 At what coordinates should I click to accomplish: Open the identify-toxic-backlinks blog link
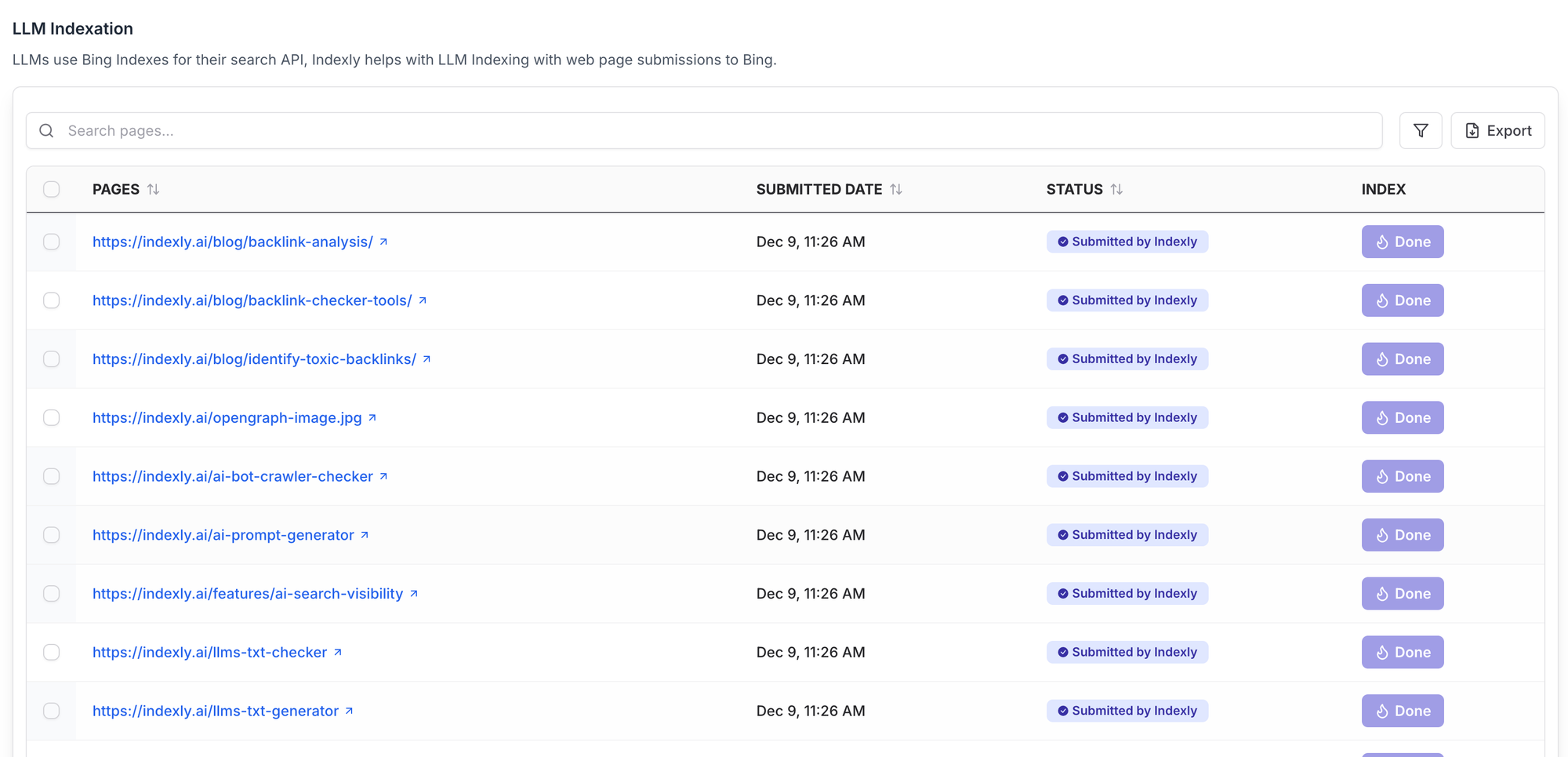pyautogui.click(x=254, y=358)
